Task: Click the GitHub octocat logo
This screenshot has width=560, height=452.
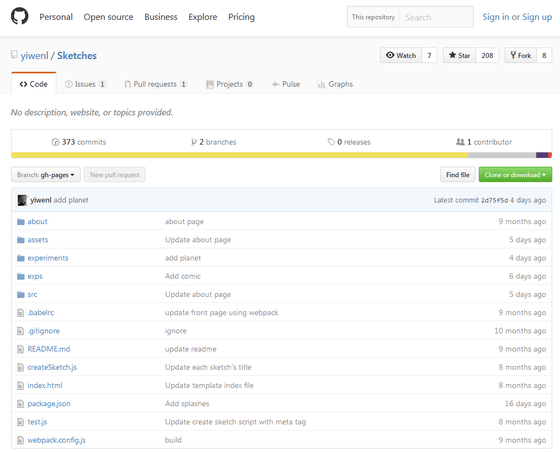Action: [x=19, y=16]
